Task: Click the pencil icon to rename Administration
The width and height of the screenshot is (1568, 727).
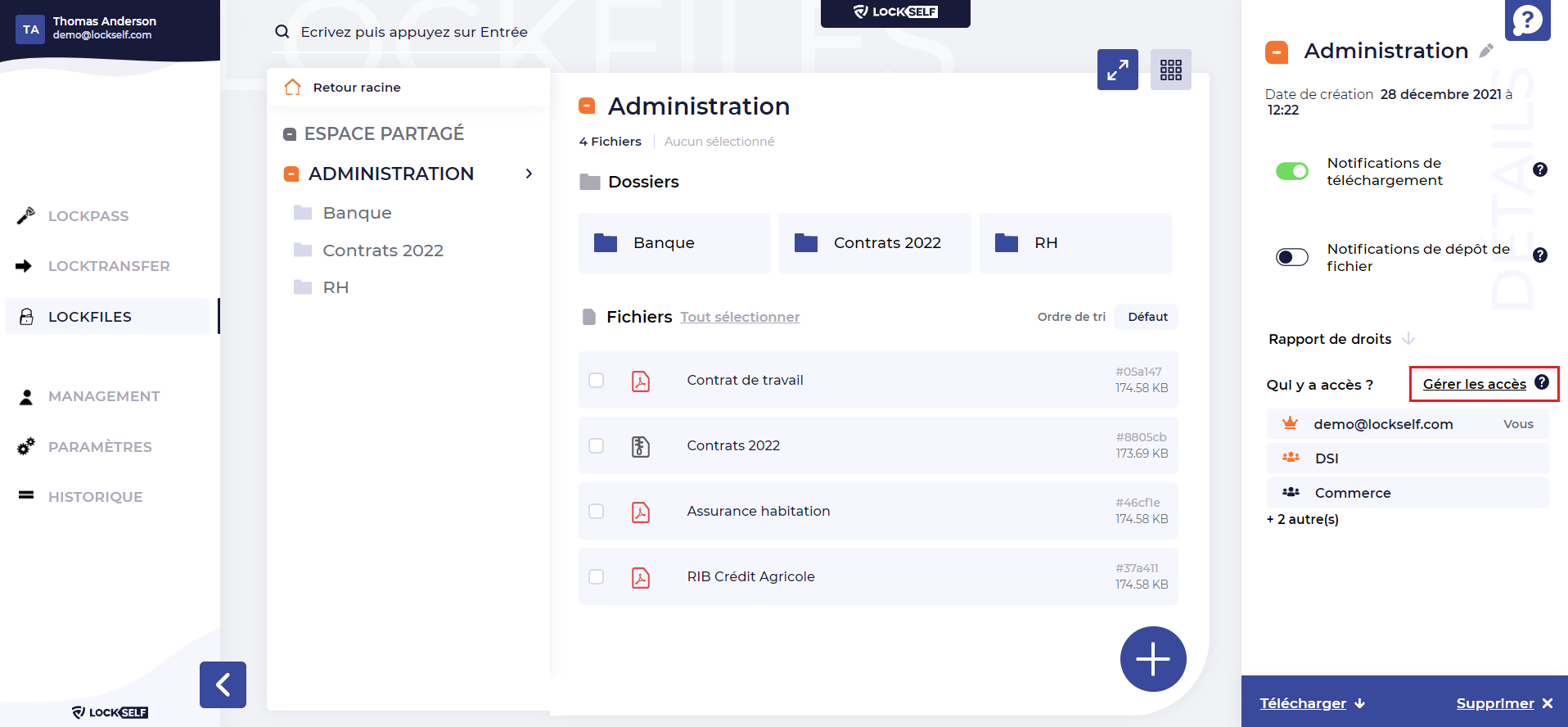Action: (x=1486, y=51)
